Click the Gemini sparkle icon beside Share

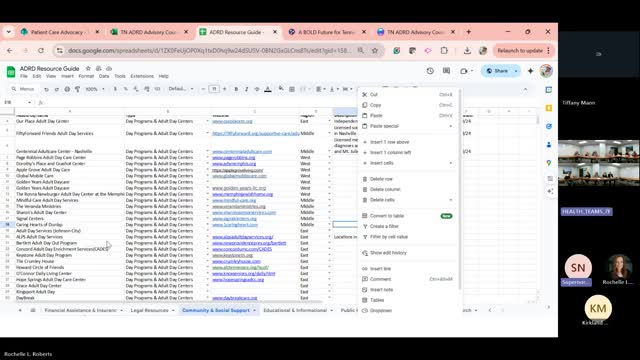[530, 71]
